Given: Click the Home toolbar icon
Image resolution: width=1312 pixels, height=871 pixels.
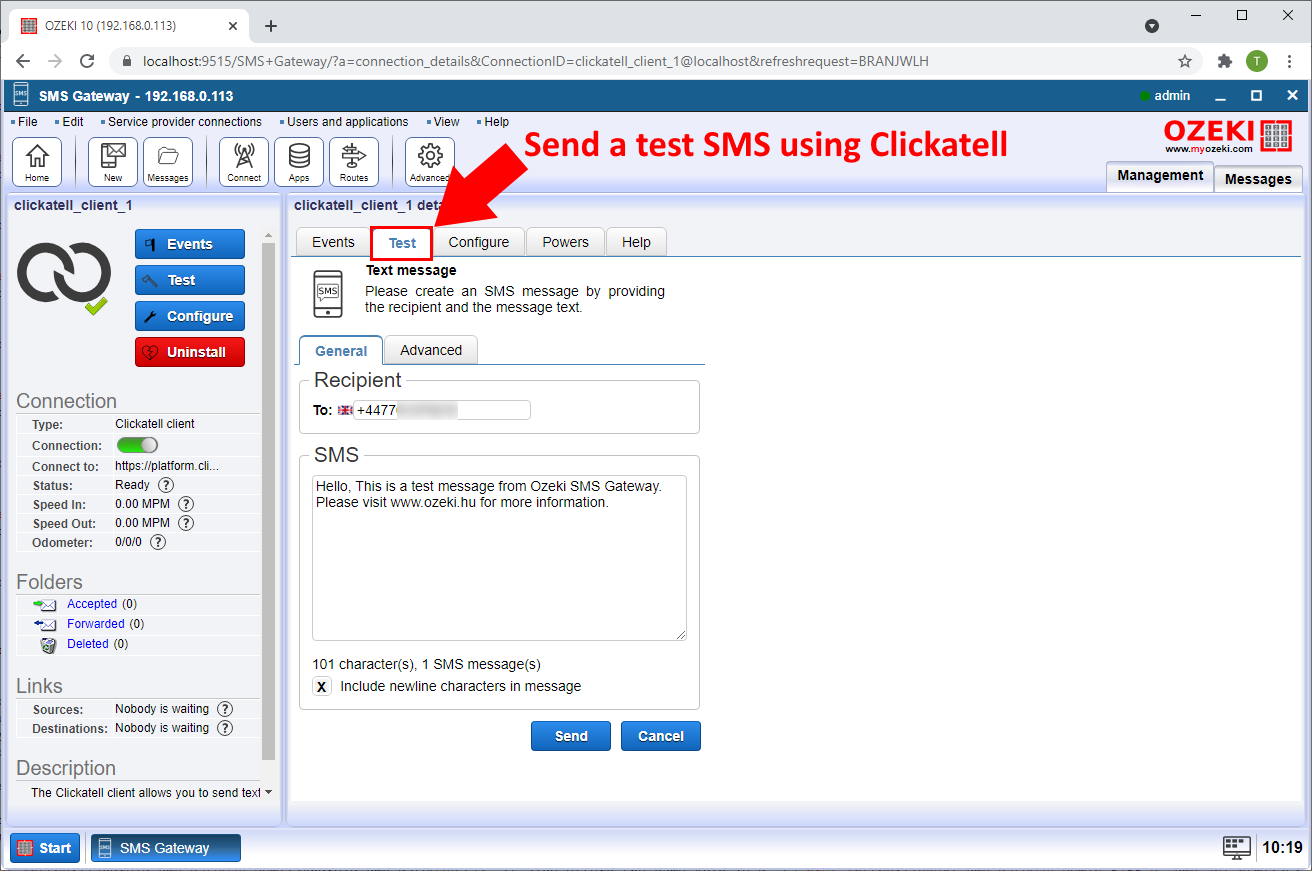Looking at the screenshot, I should click(37, 161).
